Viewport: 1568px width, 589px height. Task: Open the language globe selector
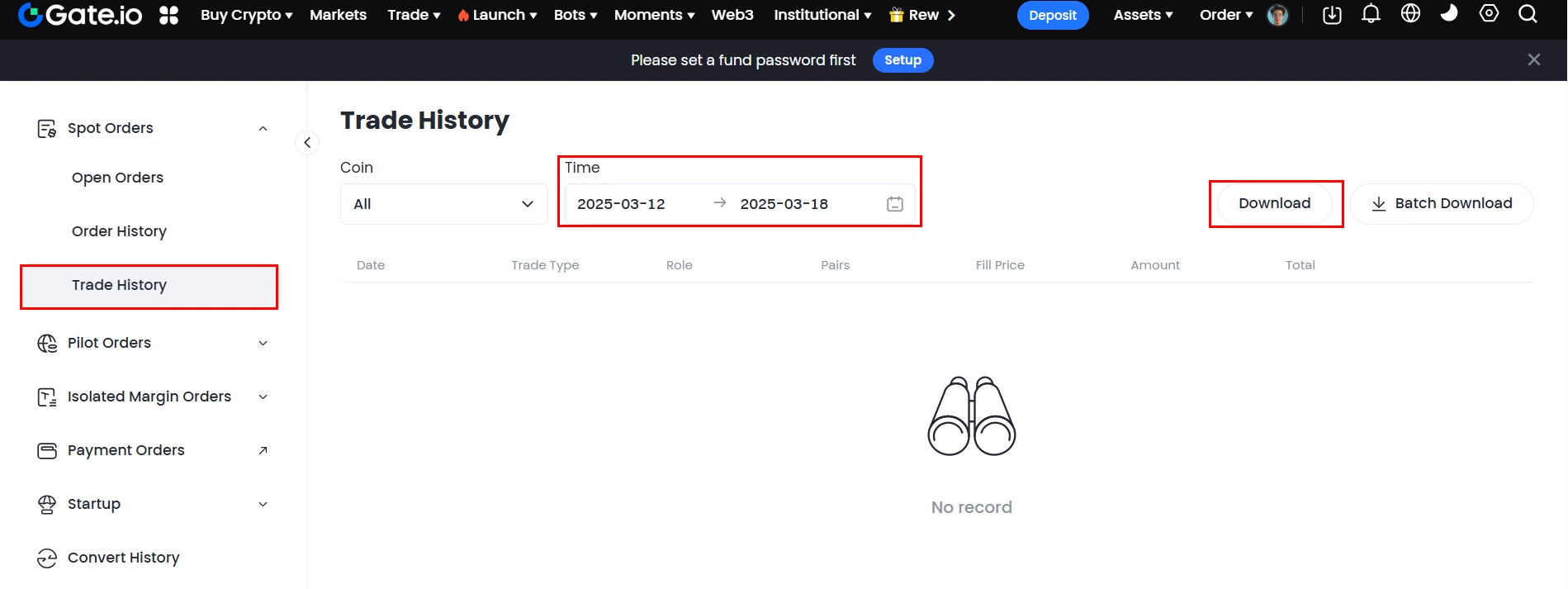click(1410, 13)
